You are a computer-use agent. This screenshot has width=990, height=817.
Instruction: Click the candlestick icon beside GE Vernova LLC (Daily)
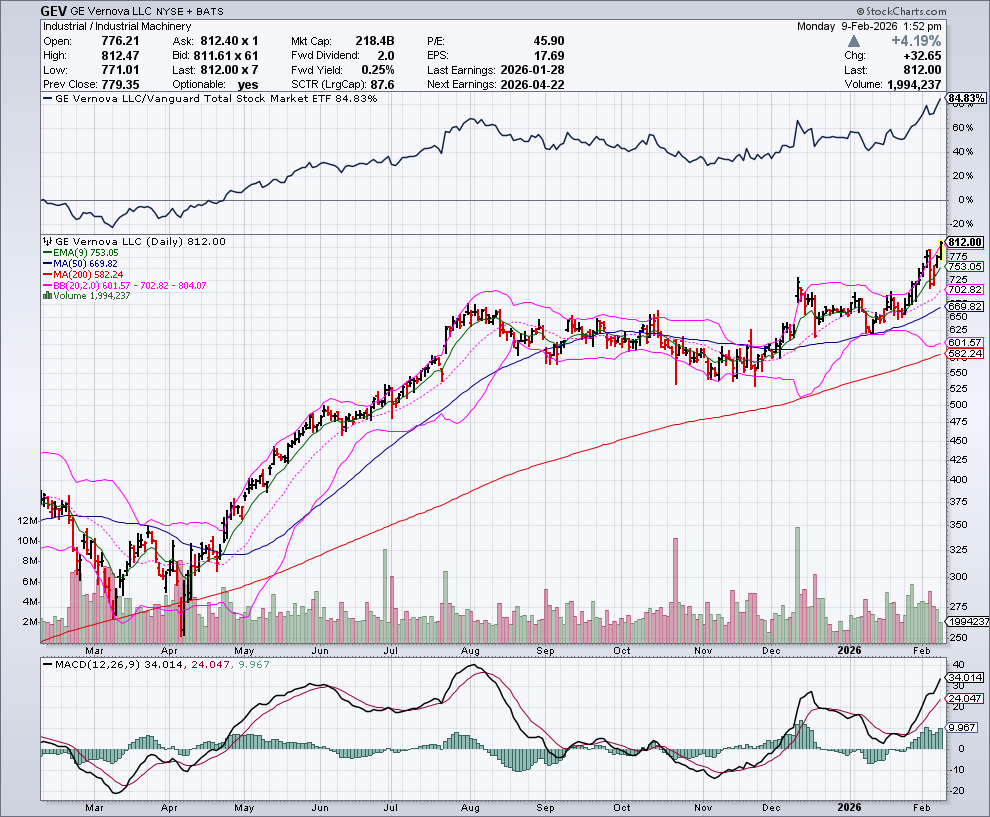coord(45,241)
